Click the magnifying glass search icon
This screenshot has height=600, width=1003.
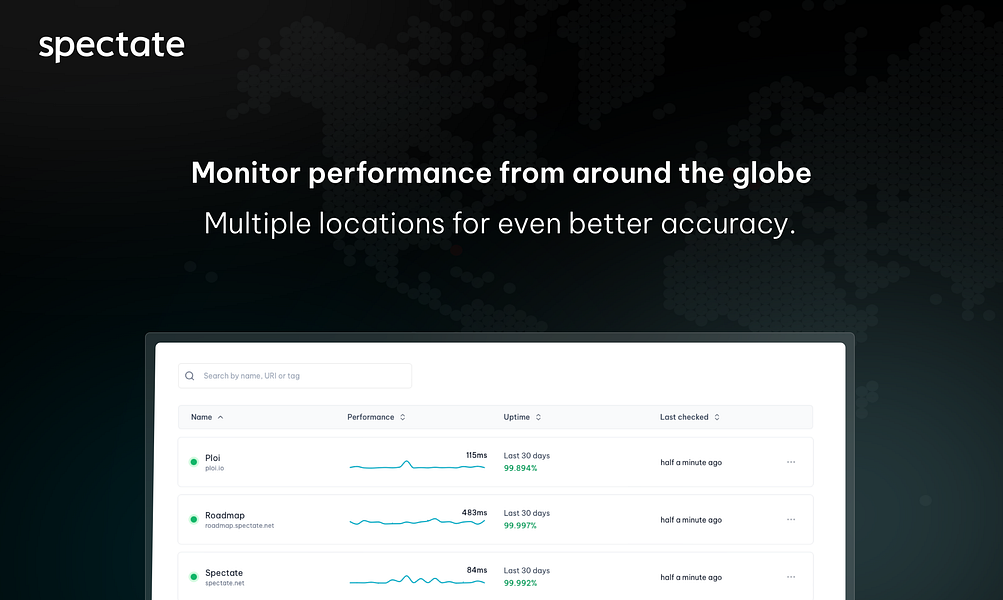pos(189,375)
